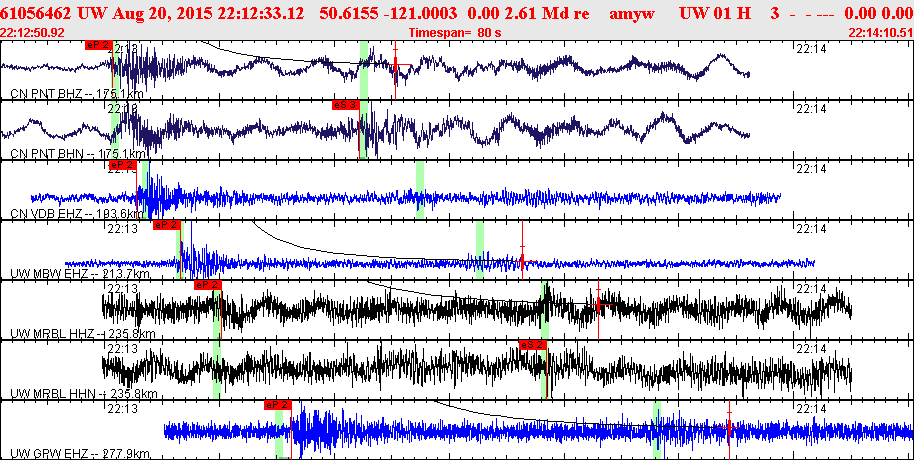Click the 'CN VDB EHZ -- 193.6km' station label

78,213
